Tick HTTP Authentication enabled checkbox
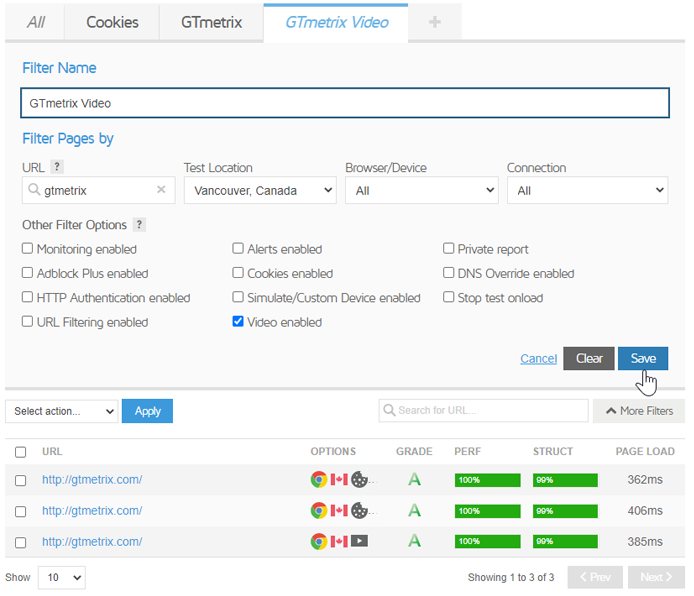Screen dimensions: 694x596 (27, 296)
